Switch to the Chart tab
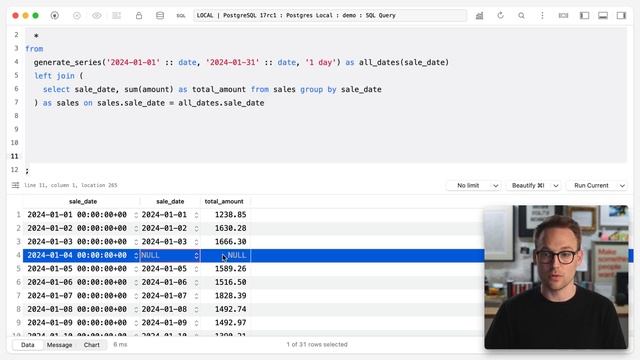 point(91,345)
